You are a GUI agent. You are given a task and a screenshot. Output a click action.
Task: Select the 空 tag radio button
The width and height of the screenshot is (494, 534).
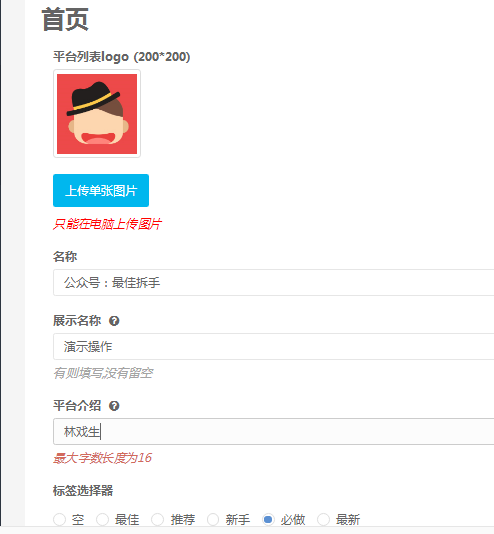click(x=60, y=520)
